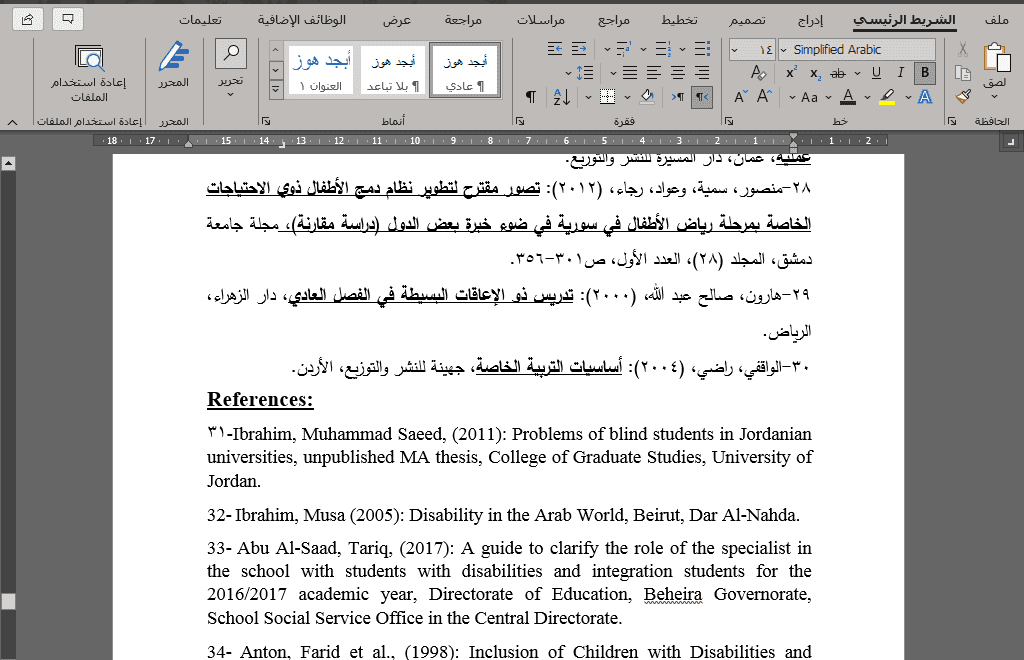Viewport: 1024px width, 660px height.
Task: Apply paragraph shading with the paint bucket
Action: (x=647, y=97)
